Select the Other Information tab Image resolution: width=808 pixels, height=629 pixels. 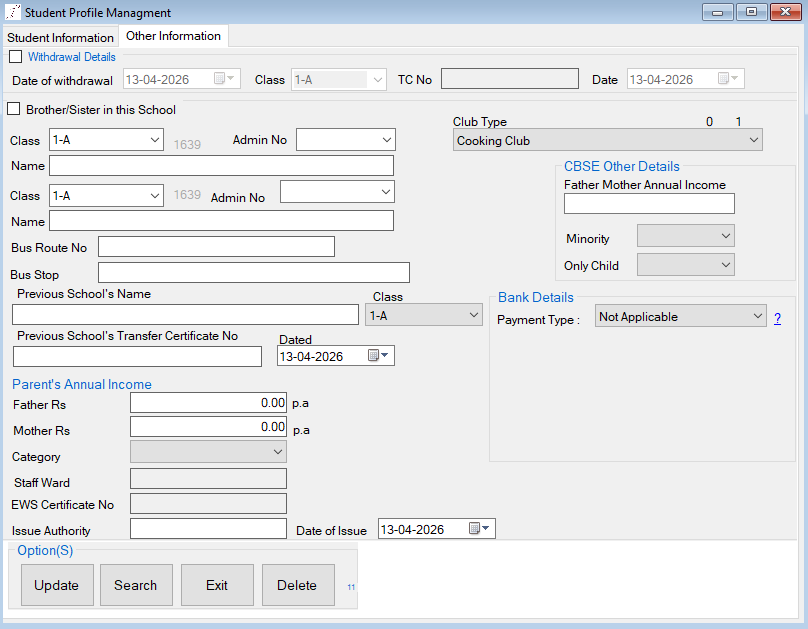click(173, 36)
